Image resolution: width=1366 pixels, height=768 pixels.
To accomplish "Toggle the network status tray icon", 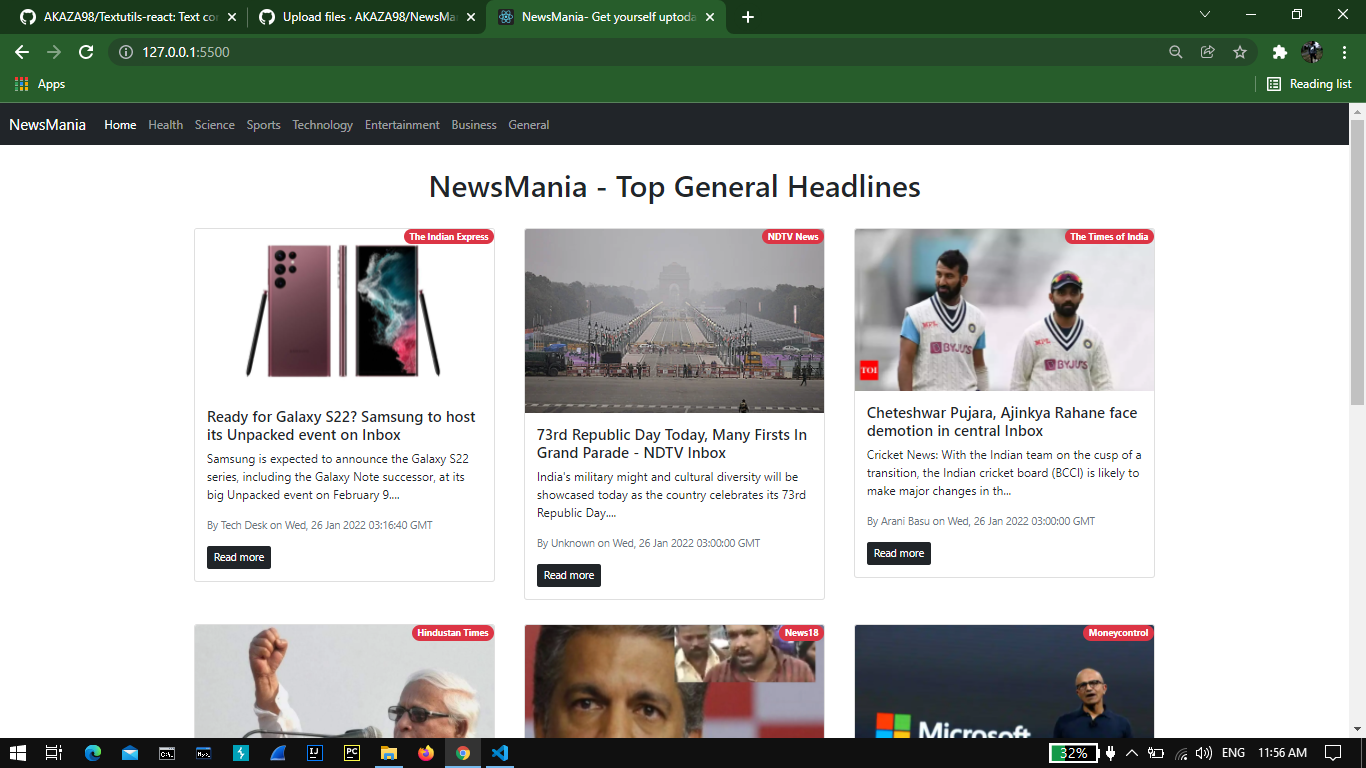I will click(x=1180, y=753).
